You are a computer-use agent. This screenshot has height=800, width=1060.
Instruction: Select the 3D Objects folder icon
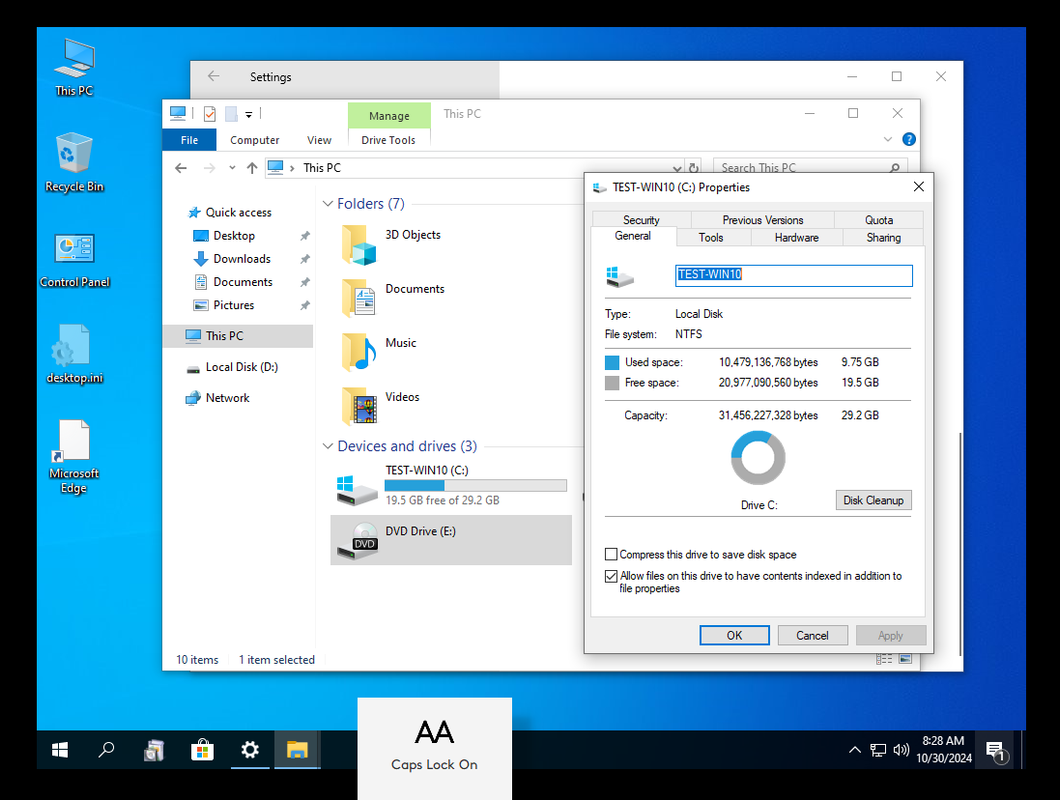tap(359, 245)
